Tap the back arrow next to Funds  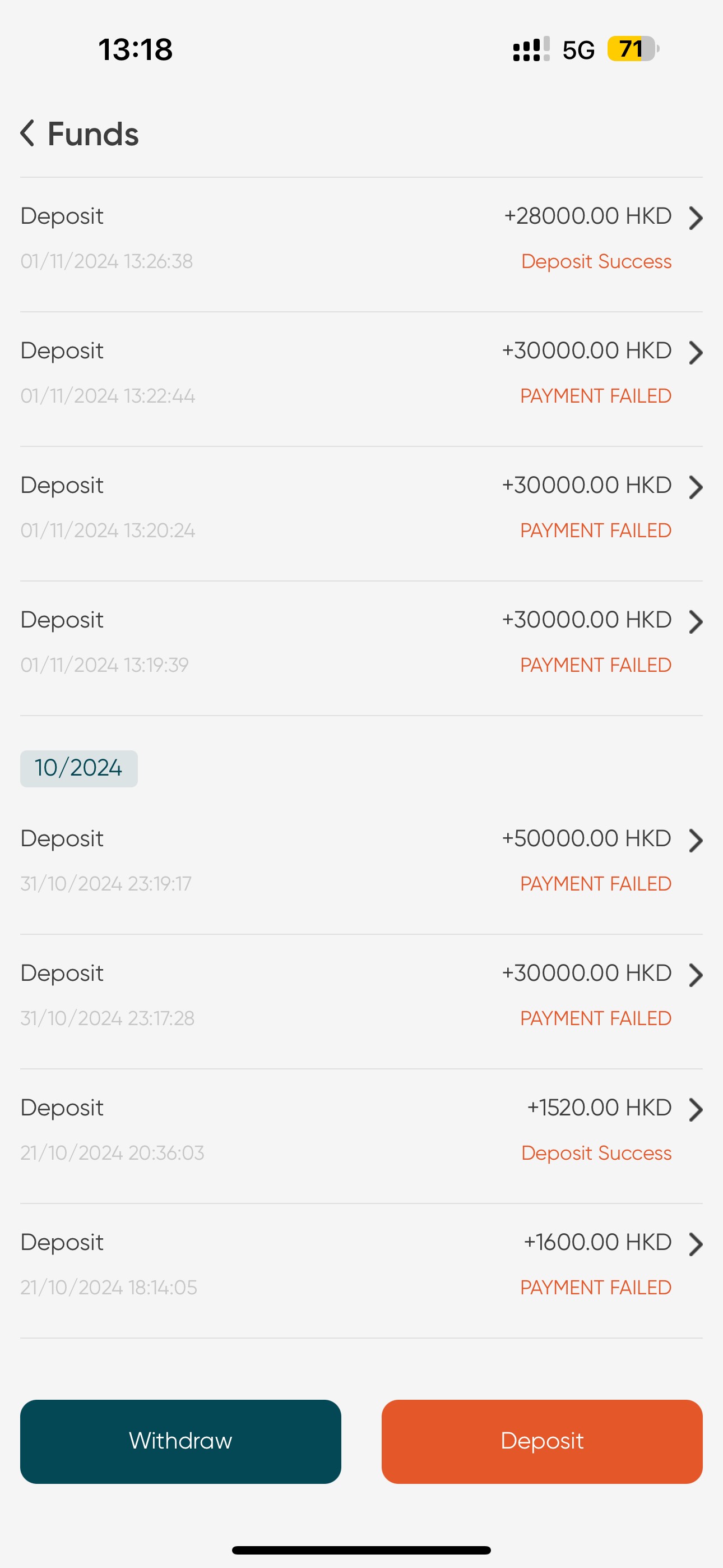point(27,133)
